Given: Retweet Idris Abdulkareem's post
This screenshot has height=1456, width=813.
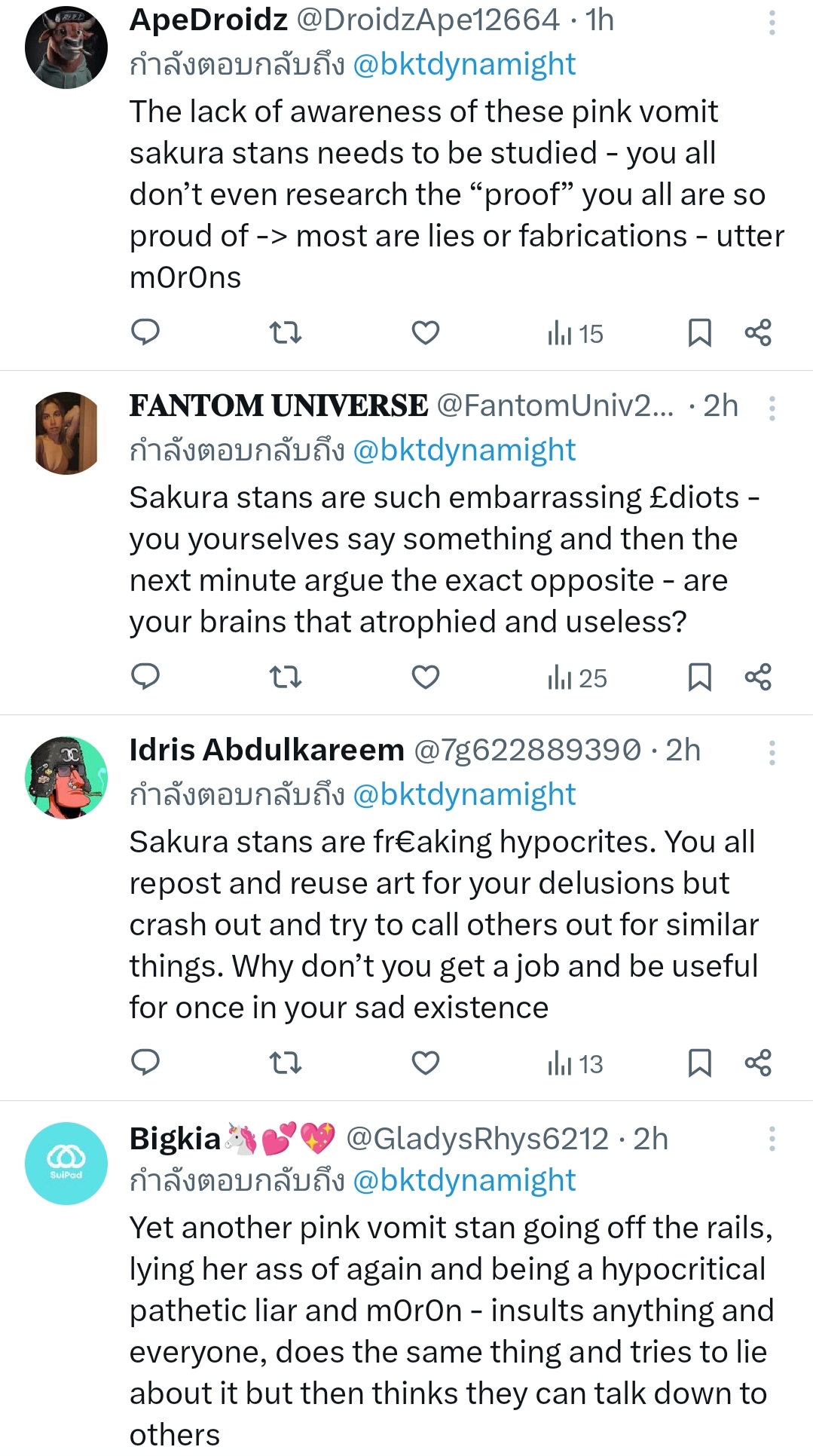Looking at the screenshot, I should point(286,1063).
